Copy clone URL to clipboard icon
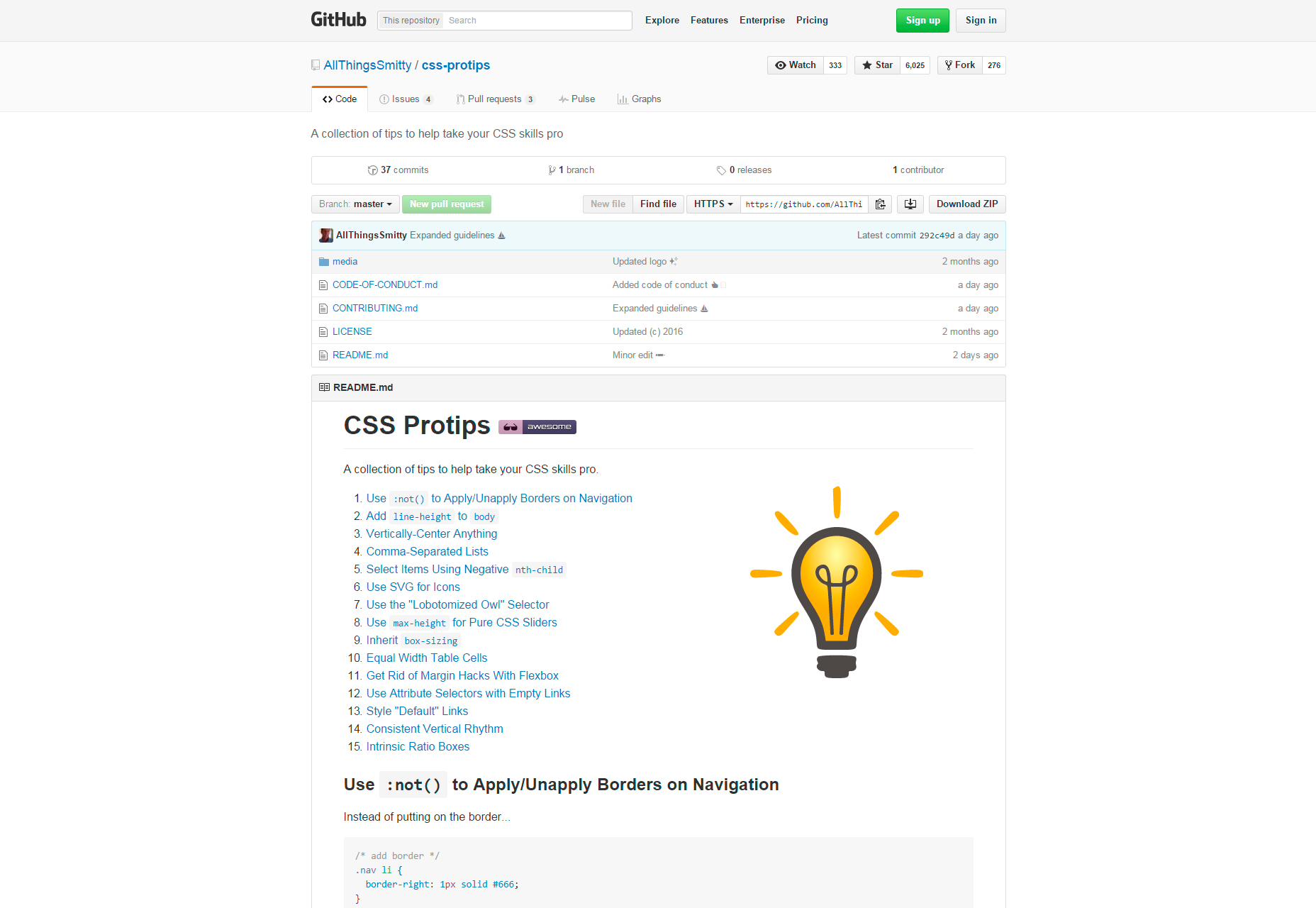Image resolution: width=1316 pixels, height=908 pixels. [880, 204]
